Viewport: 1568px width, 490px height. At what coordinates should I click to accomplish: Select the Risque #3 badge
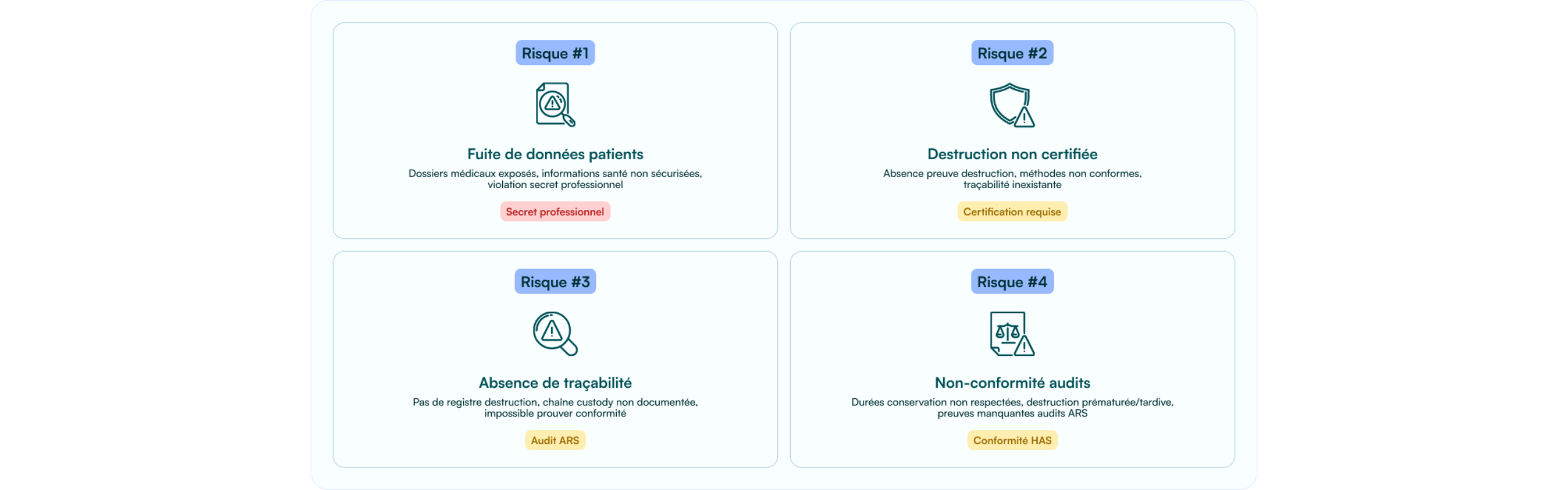(555, 282)
